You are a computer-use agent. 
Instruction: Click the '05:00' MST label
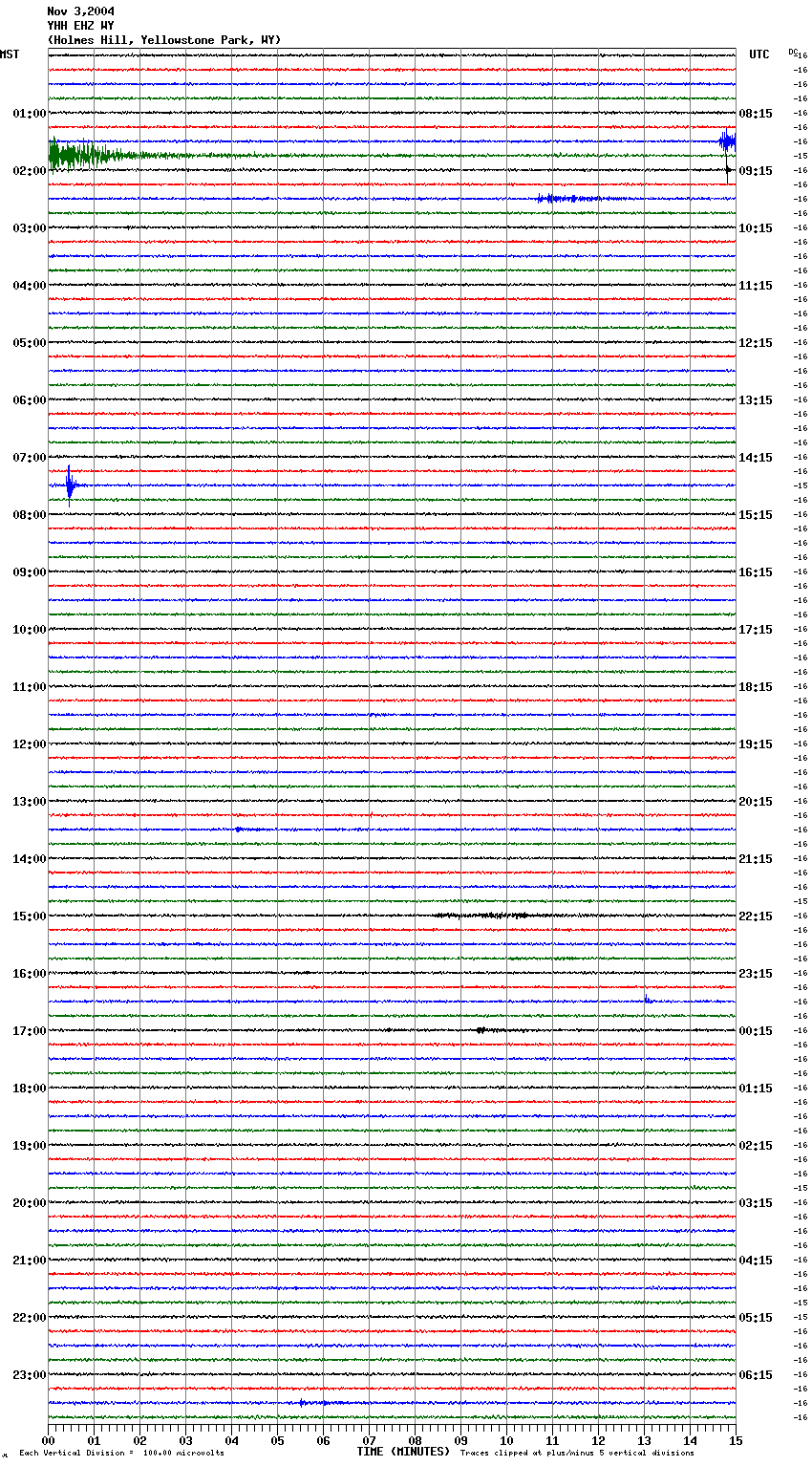tap(30, 343)
